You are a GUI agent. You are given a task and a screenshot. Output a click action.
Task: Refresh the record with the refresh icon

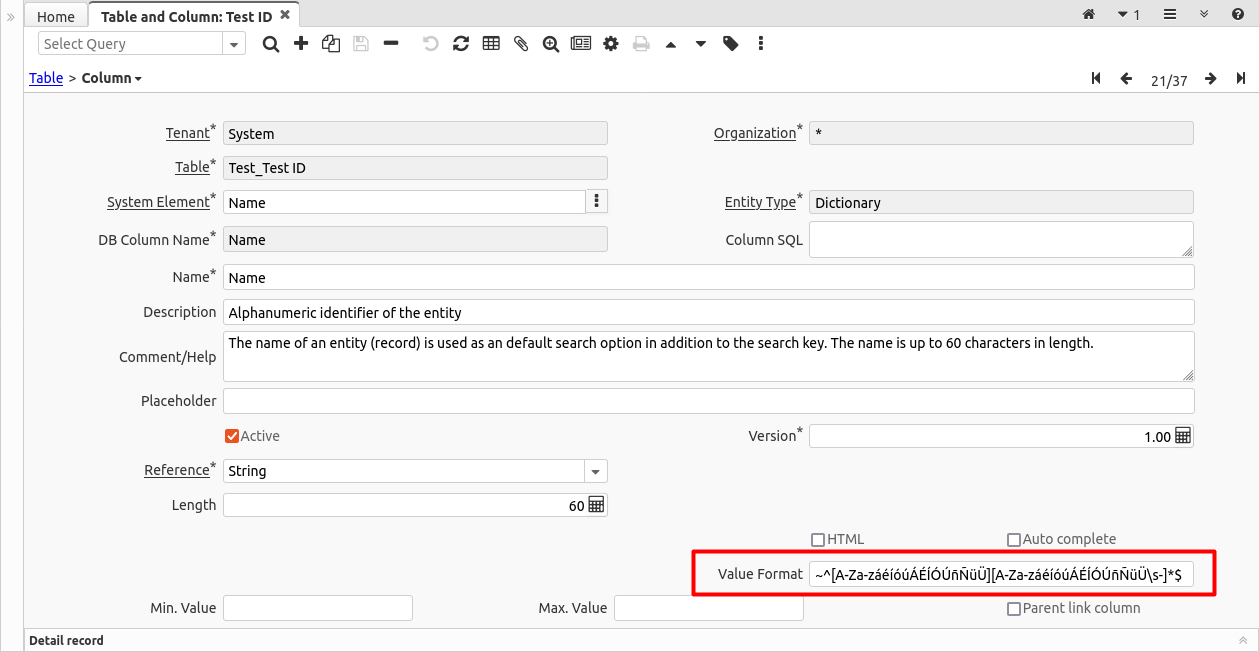461,44
